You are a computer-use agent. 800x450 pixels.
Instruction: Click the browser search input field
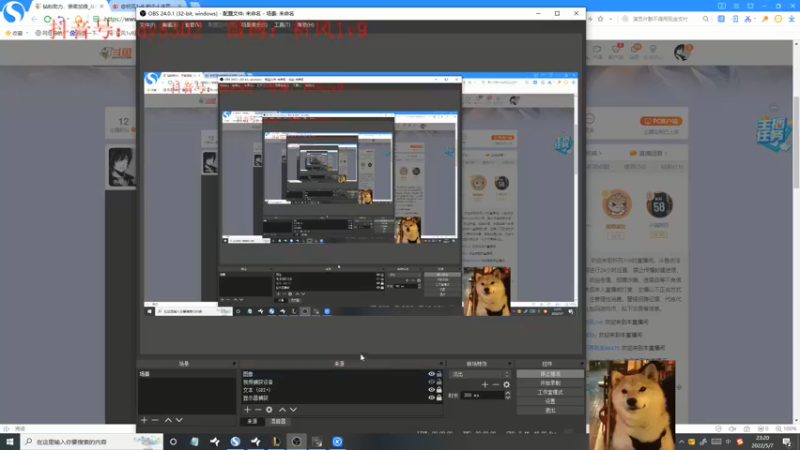coord(661,19)
